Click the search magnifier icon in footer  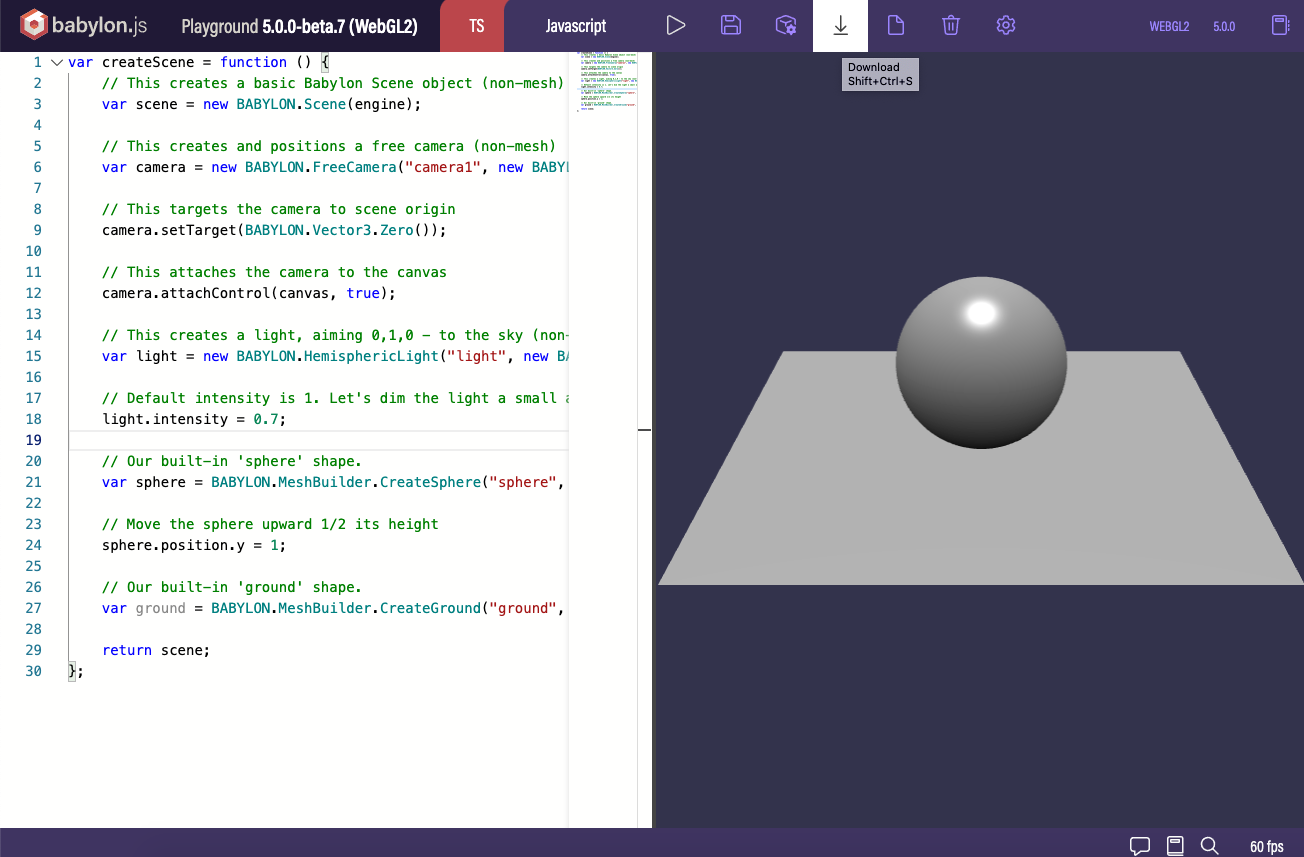click(1210, 846)
